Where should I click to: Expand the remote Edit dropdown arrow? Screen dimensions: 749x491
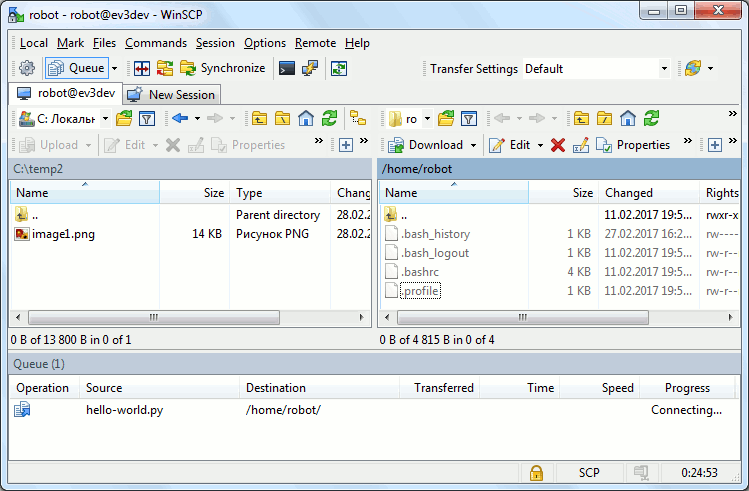pyautogui.click(x=540, y=145)
